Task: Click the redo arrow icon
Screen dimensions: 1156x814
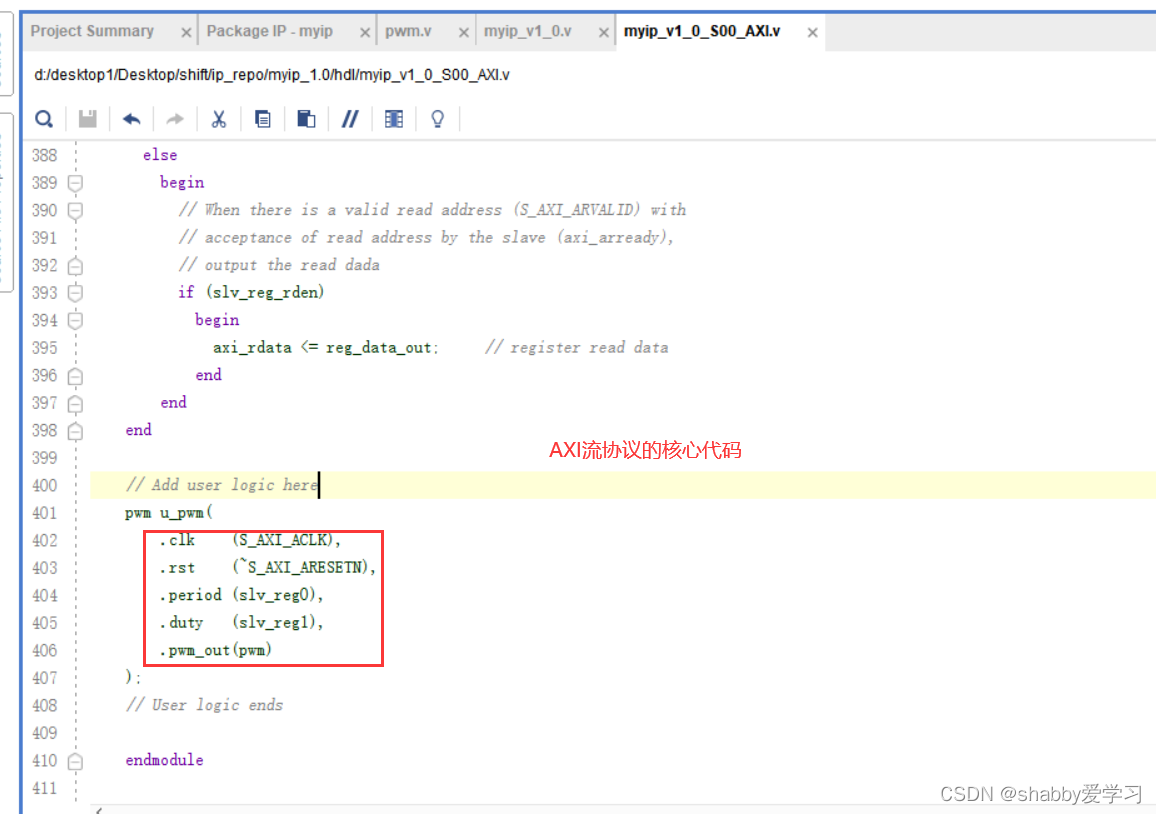Action: tap(175, 119)
